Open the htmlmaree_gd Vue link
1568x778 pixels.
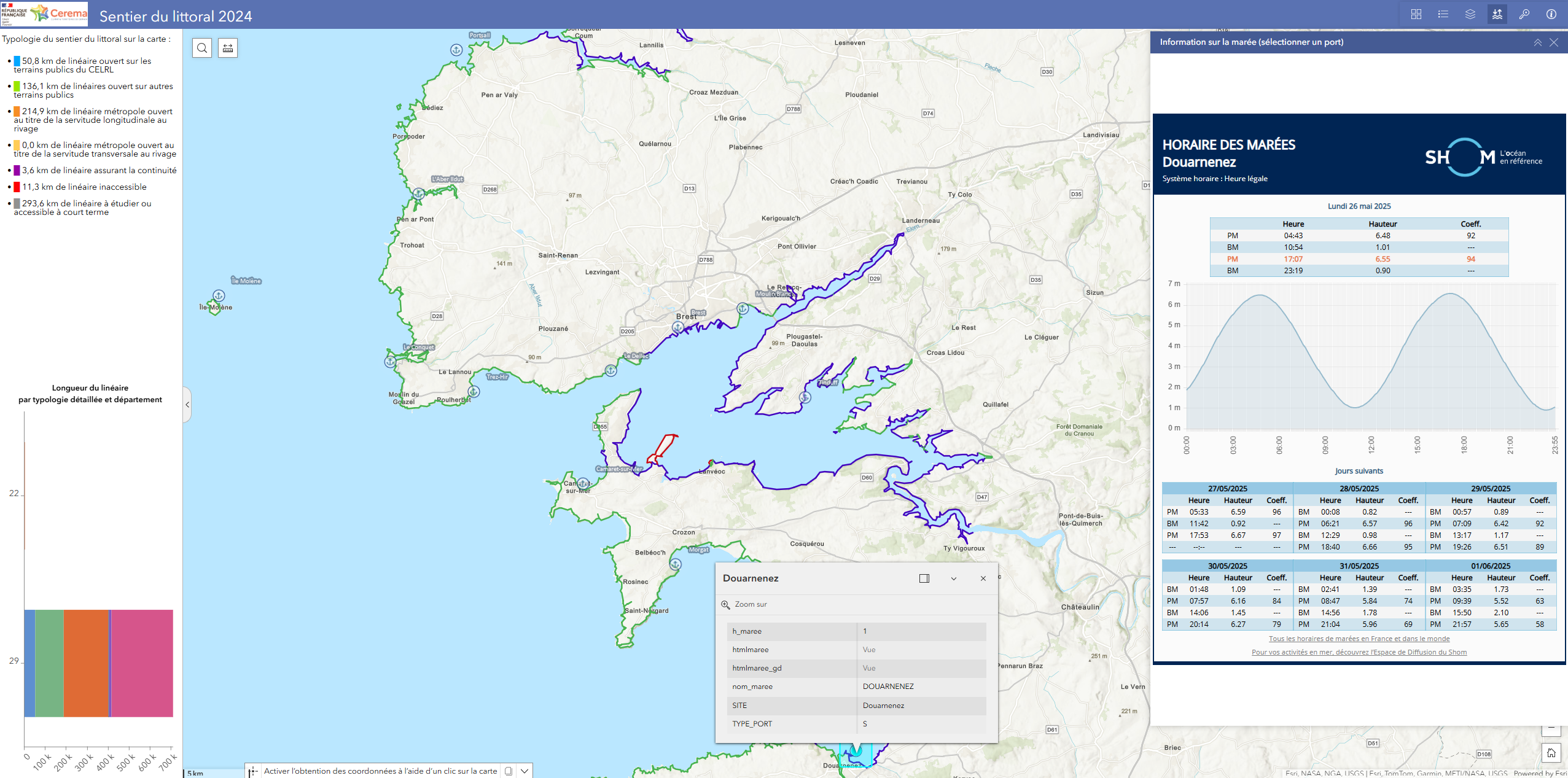pos(869,668)
